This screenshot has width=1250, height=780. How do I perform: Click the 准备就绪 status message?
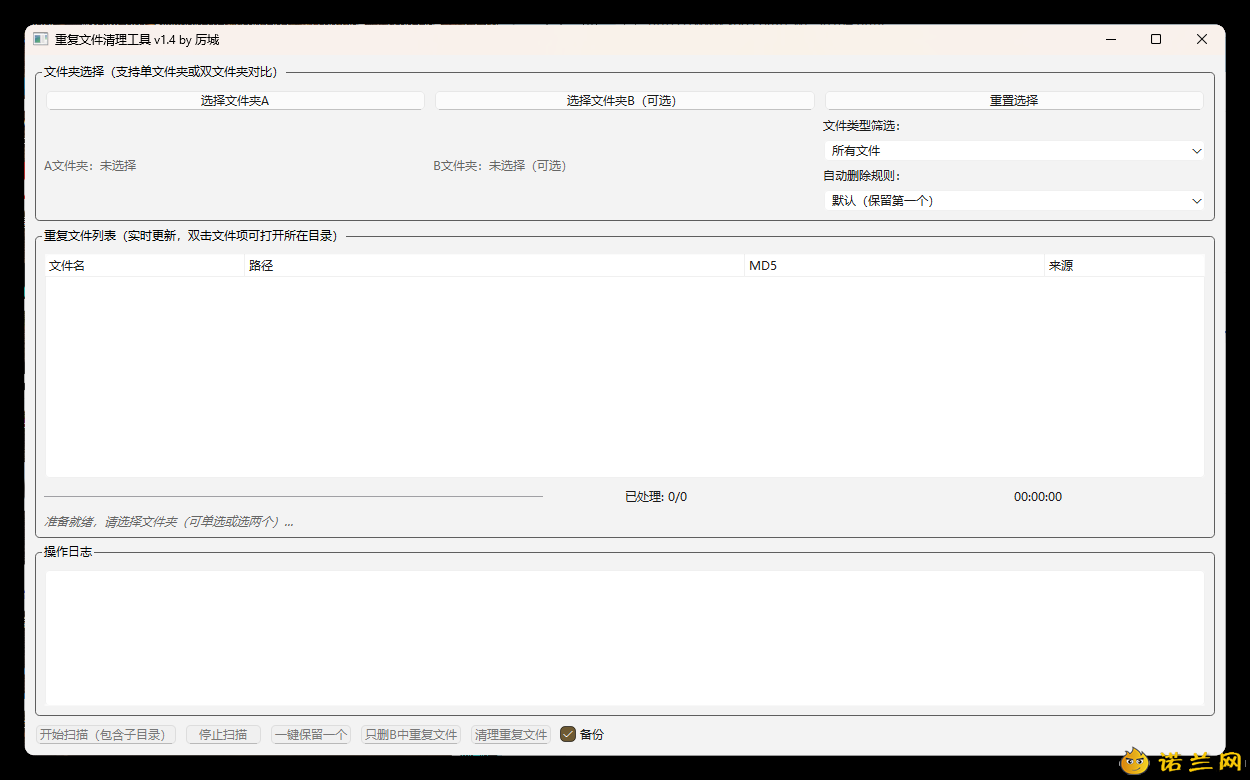coord(169,522)
